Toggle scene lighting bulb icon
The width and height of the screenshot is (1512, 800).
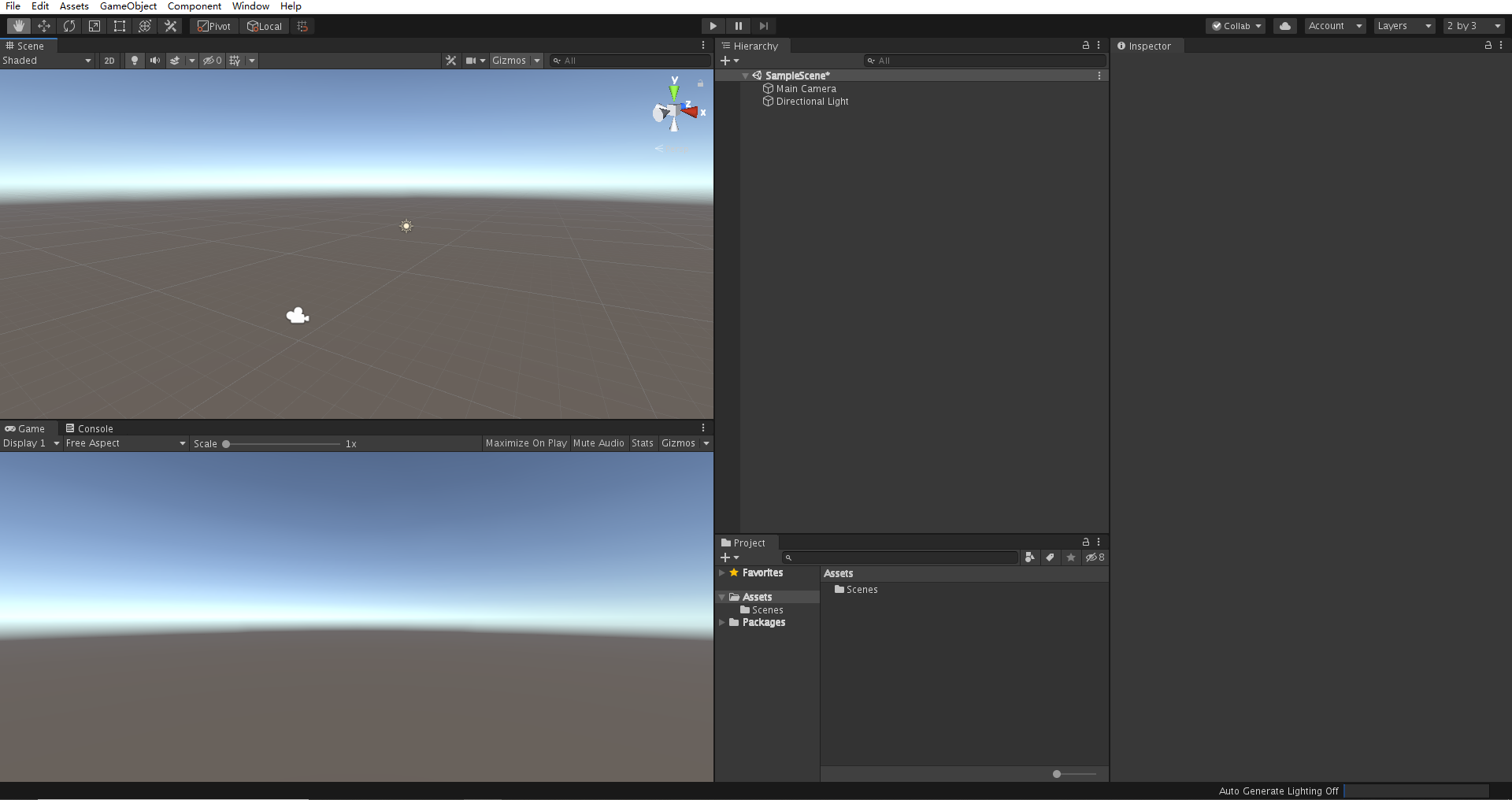coord(135,61)
